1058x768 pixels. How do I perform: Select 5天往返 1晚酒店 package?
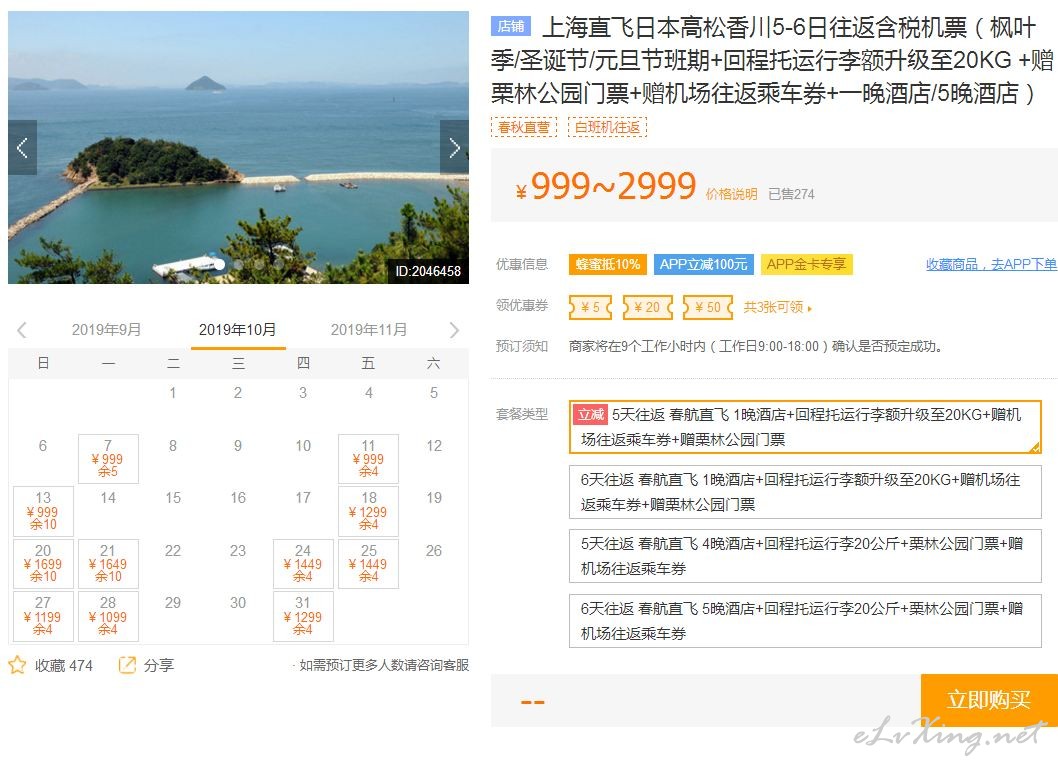click(805, 427)
